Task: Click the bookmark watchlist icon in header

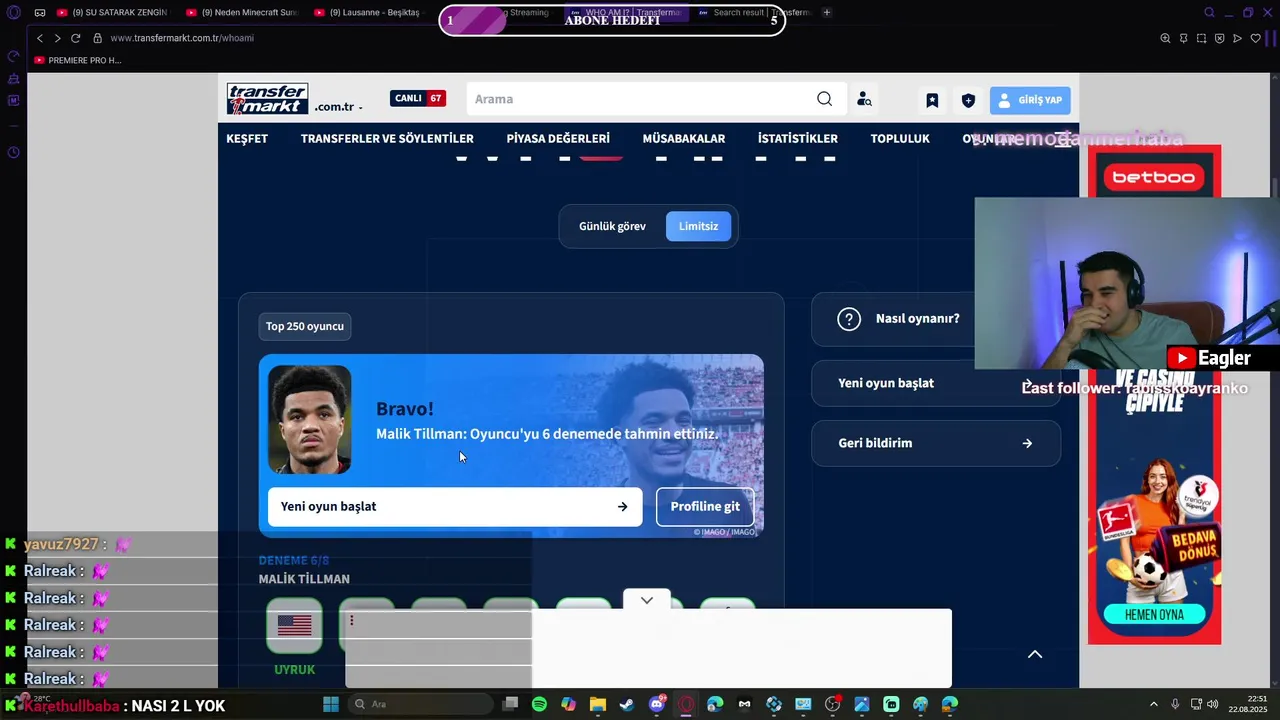Action: 932,100
